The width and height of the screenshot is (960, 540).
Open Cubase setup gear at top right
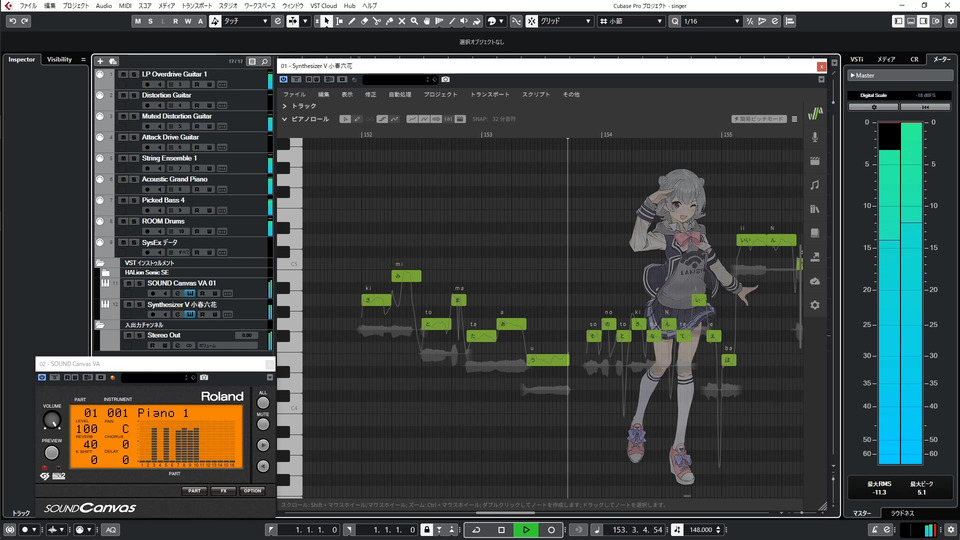(951, 21)
